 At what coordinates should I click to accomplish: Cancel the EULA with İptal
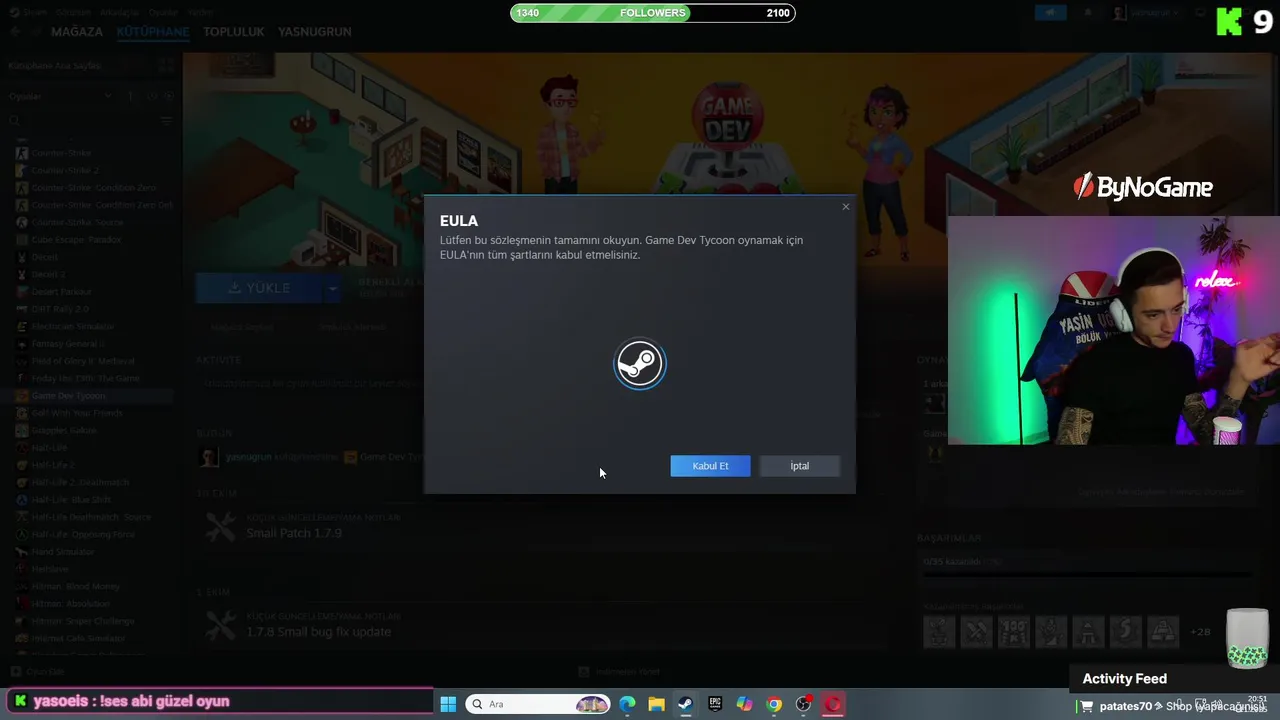pyautogui.click(x=799, y=466)
